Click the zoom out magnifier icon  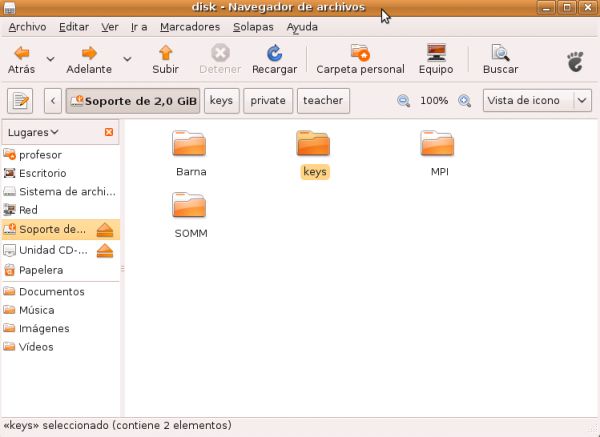tap(404, 101)
